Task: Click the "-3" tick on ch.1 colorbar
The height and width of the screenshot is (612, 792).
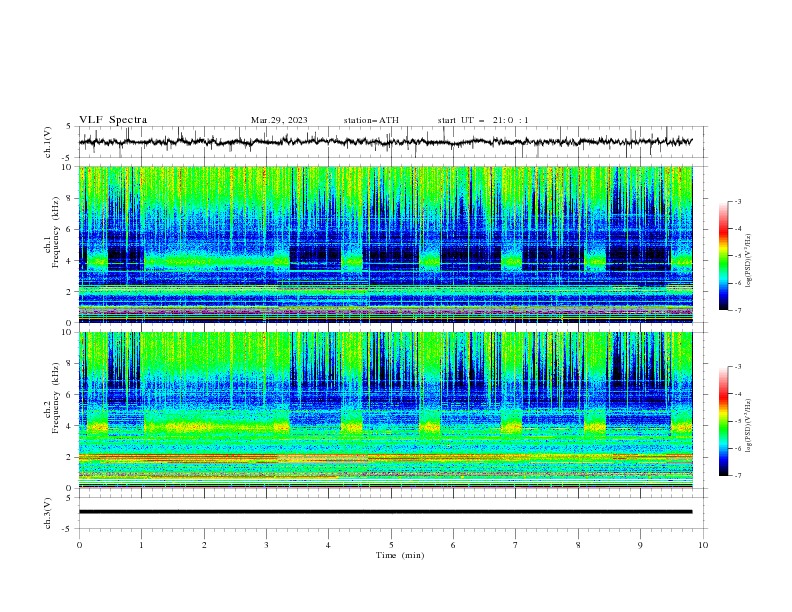Action: point(738,201)
